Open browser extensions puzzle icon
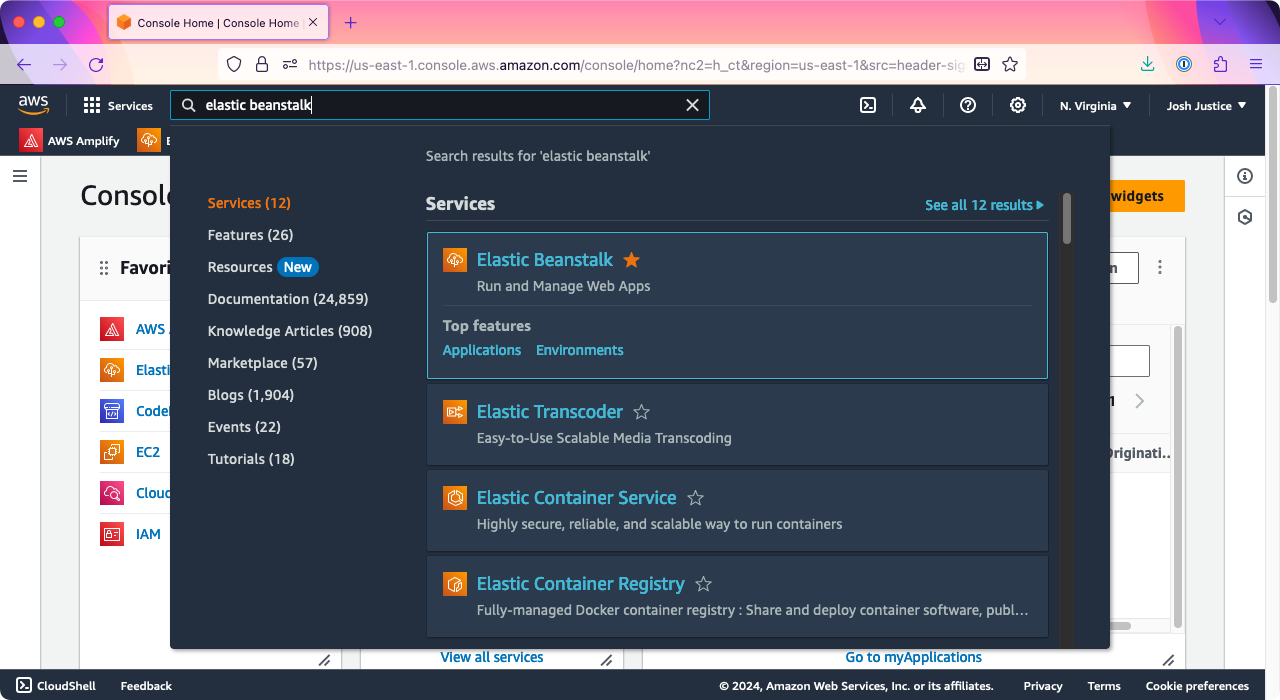The width and height of the screenshot is (1280, 700). [1220, 64]
